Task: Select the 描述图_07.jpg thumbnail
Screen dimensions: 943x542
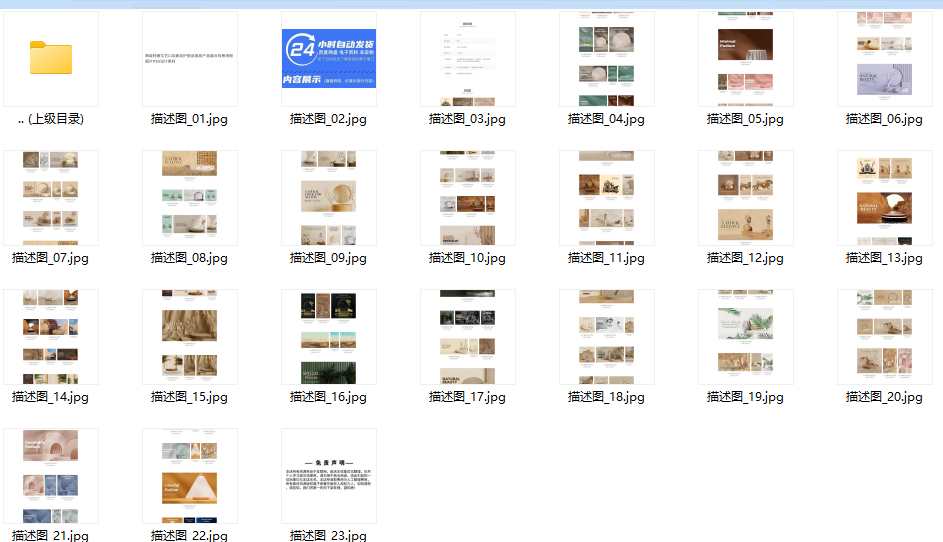Action: [51, 198]
